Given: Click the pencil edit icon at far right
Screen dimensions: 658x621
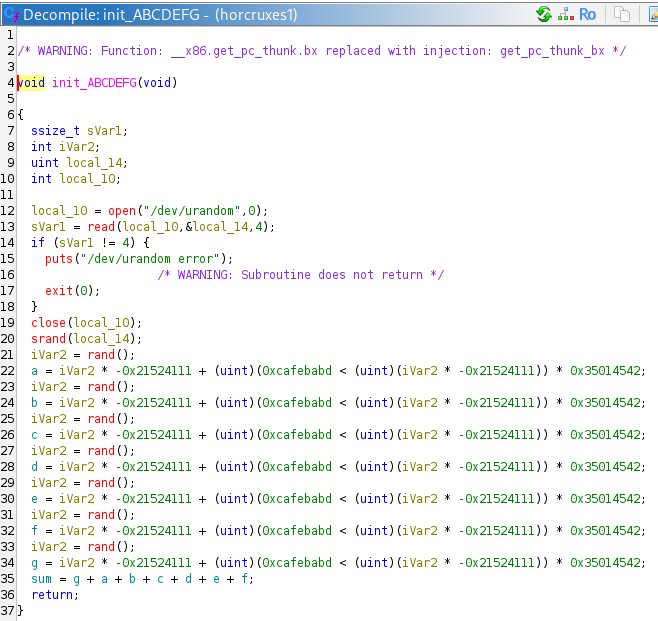Looking at the screenshot, I should pos(651,14).
